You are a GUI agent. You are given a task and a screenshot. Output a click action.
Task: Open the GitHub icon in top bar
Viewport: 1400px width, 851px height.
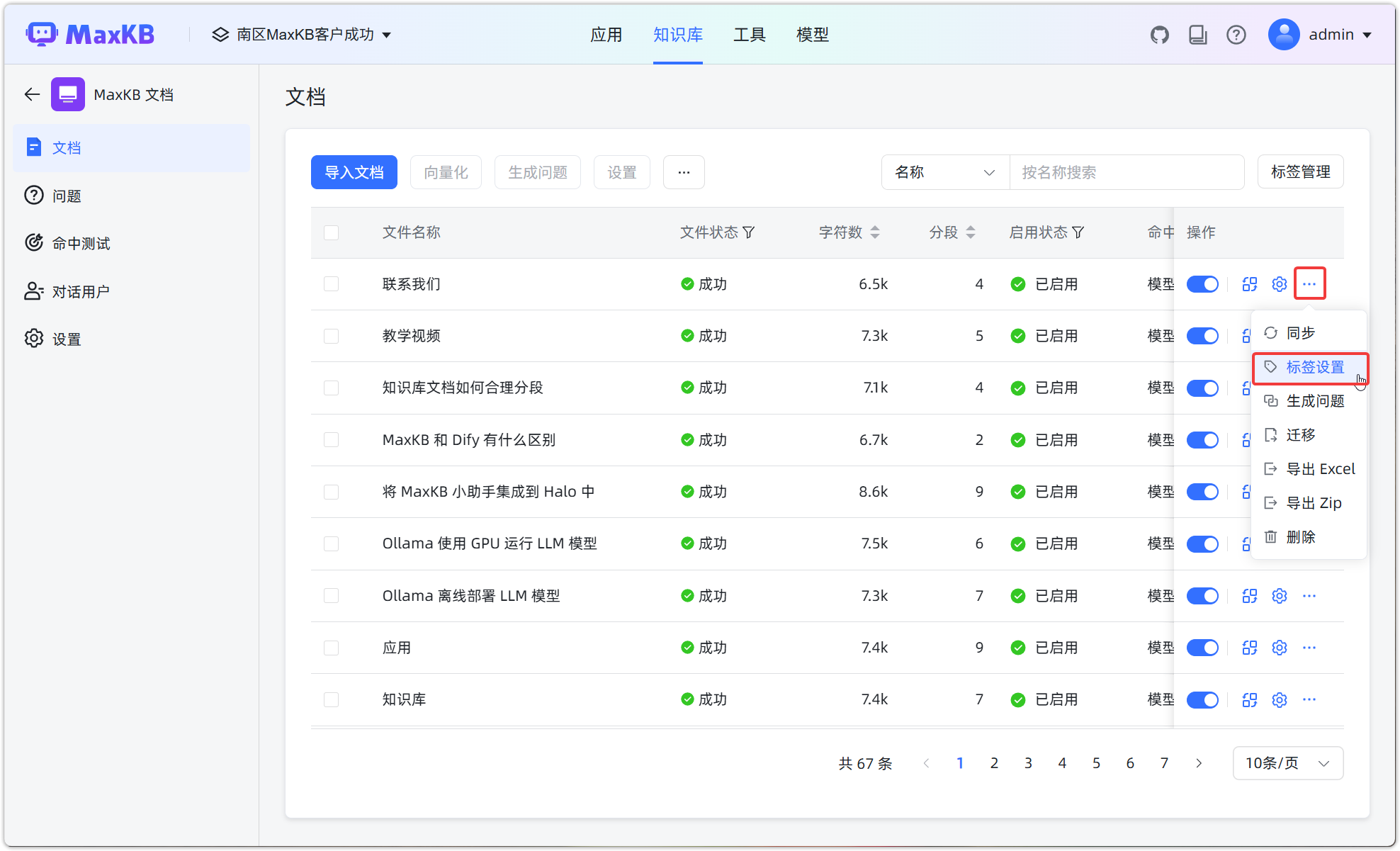(x=1160, y=34)
